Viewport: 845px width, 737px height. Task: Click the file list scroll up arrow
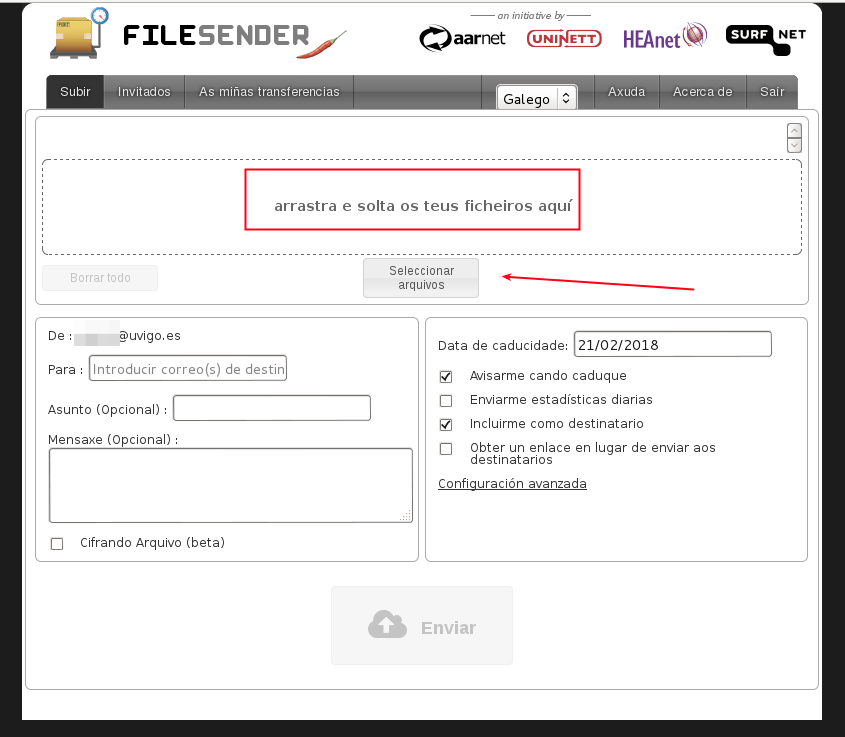click(794, 131)
